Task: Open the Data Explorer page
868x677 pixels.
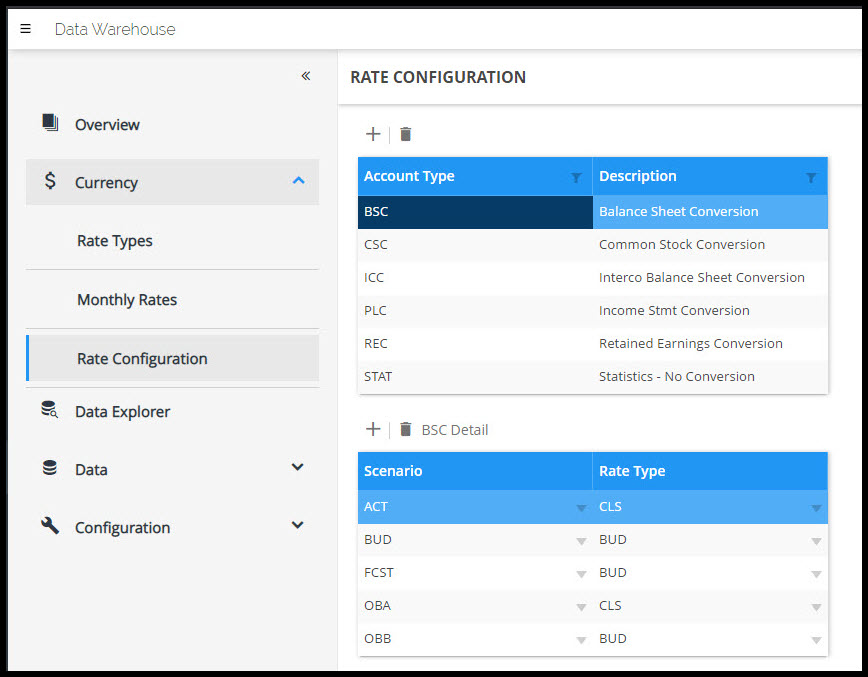Action: pos(122,411)
